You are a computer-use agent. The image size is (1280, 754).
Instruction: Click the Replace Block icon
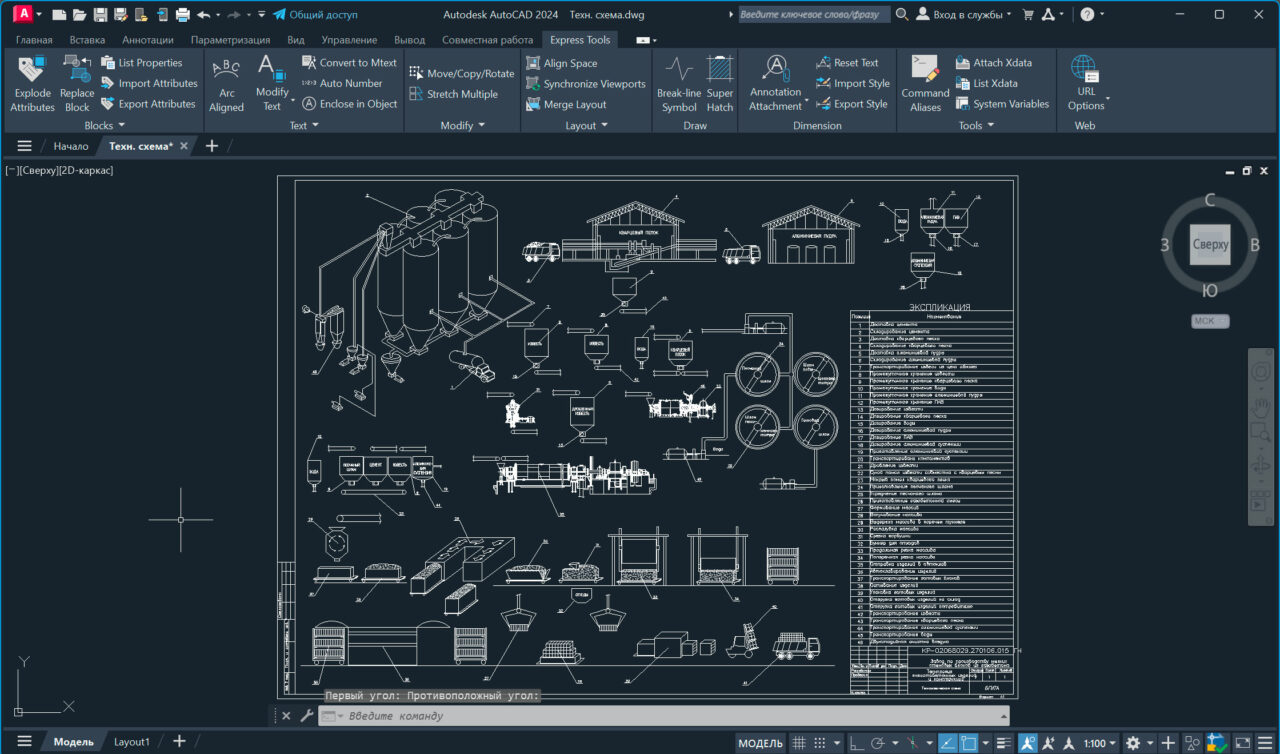[77, 83]
